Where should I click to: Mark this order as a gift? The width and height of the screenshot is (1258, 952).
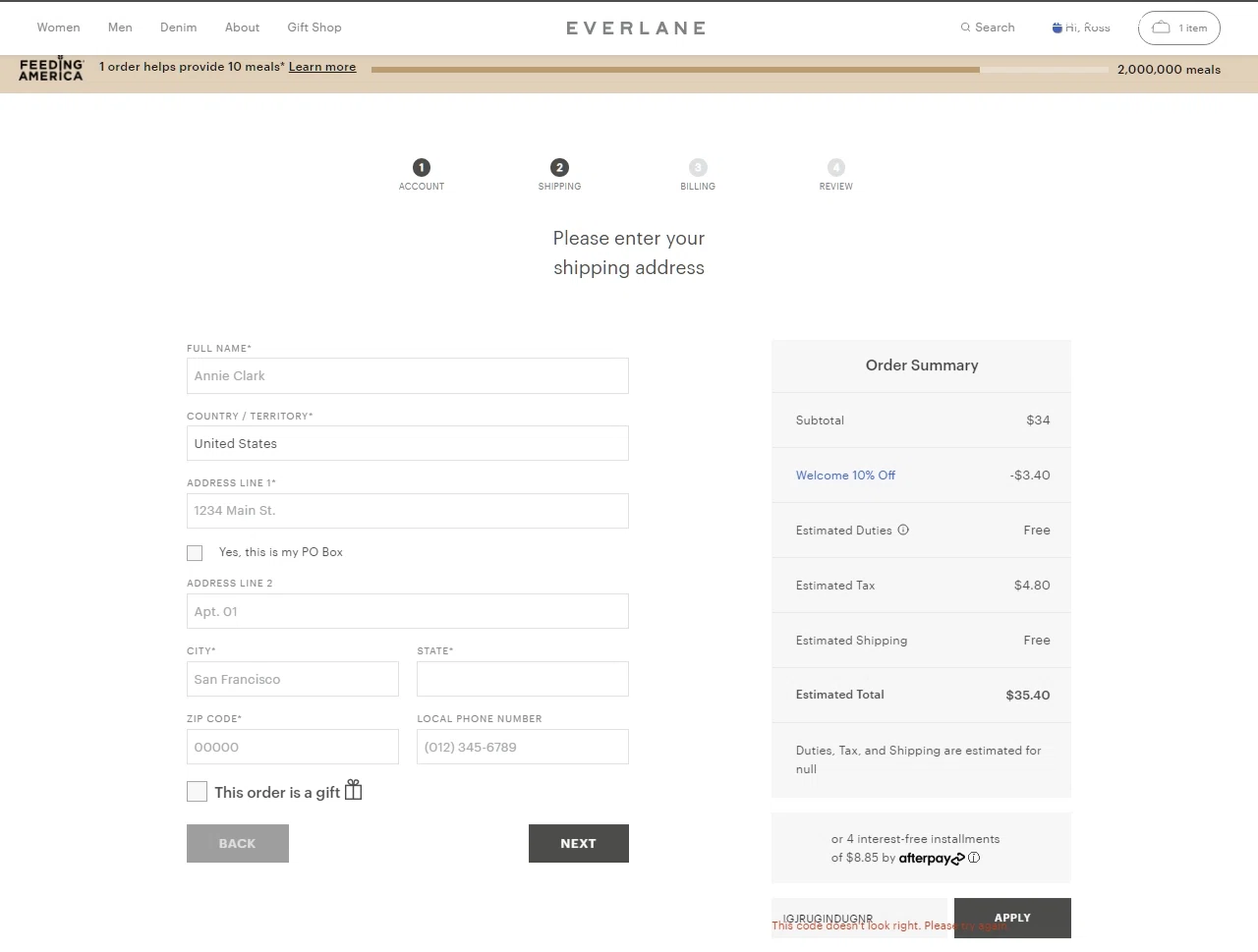(x=197, y=792)
